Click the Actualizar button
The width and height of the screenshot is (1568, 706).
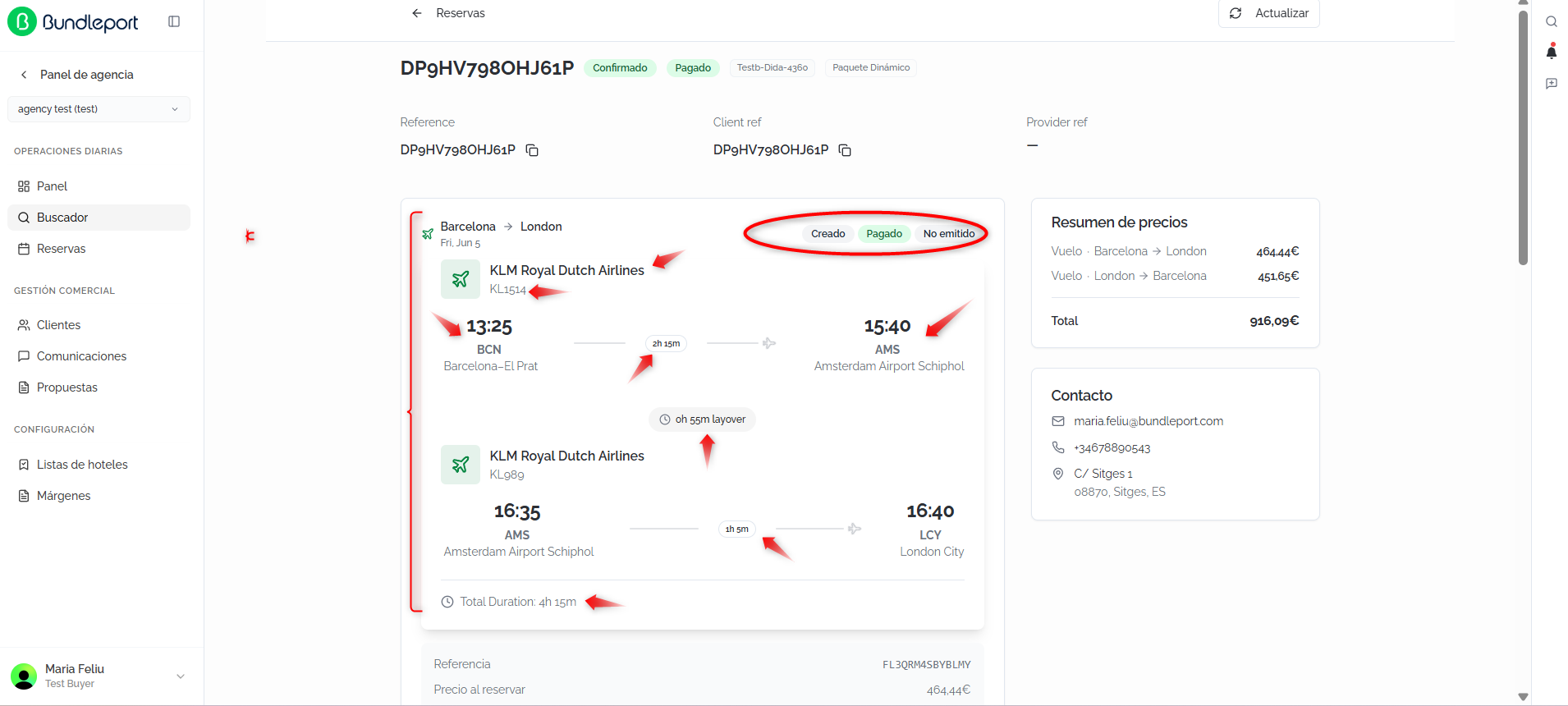[1269, 13]
